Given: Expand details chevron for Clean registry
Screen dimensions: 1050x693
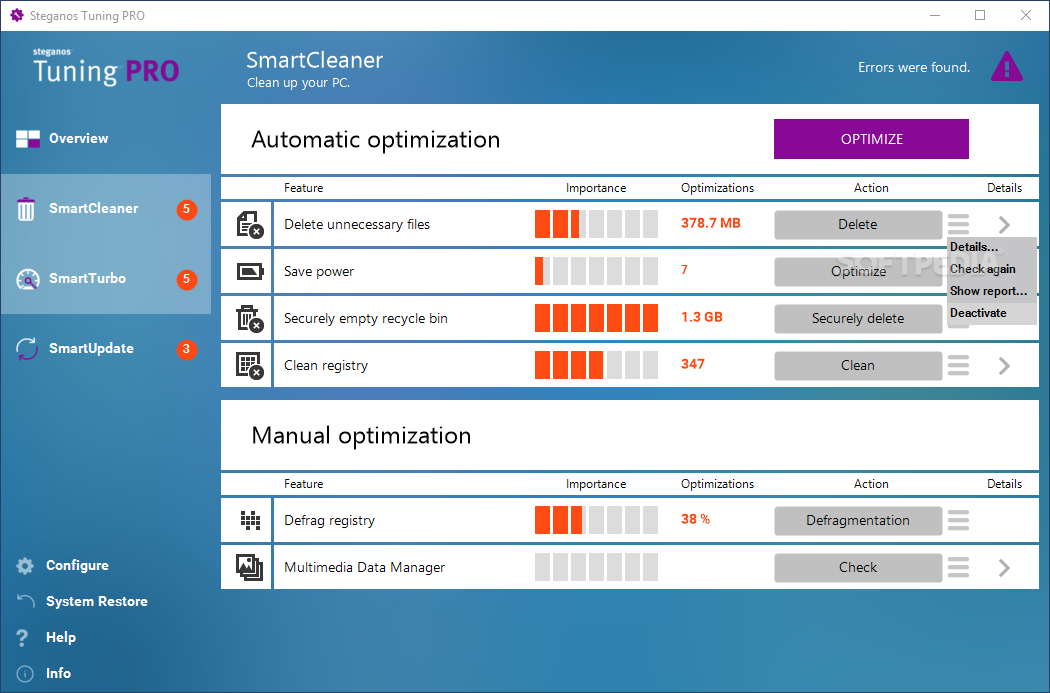Looking at the screenshot, I should pyautogui.click(x=1004, y=366).
